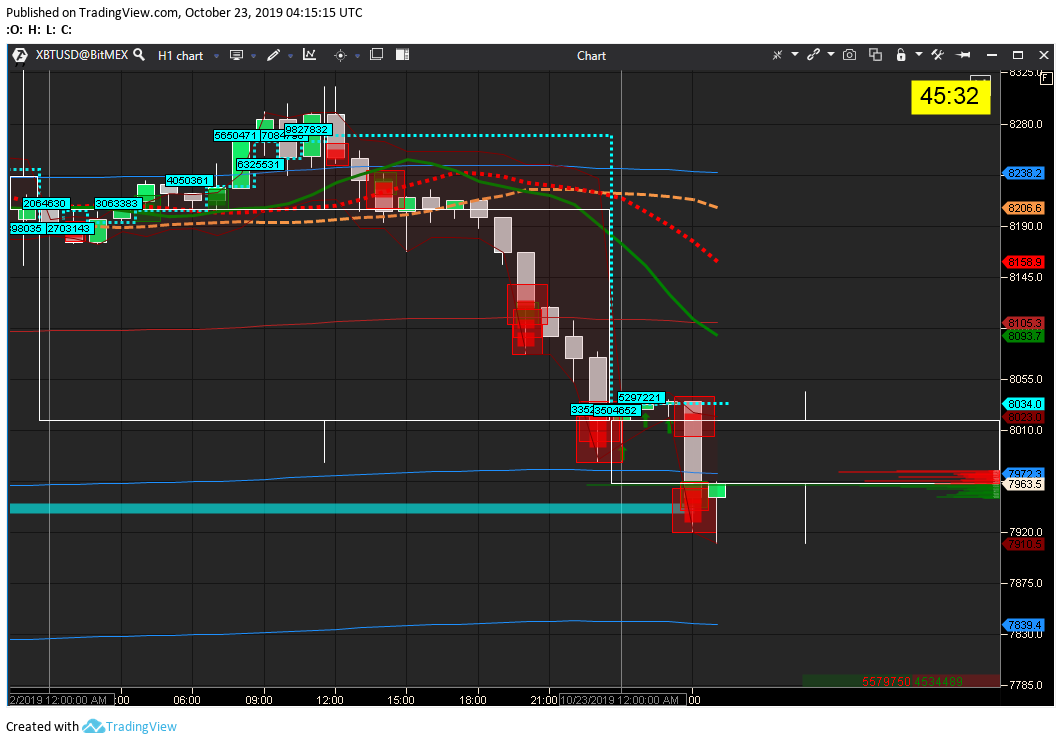Click the 2064630 volume label
The image size is (1062, 744).
(45, 203)
